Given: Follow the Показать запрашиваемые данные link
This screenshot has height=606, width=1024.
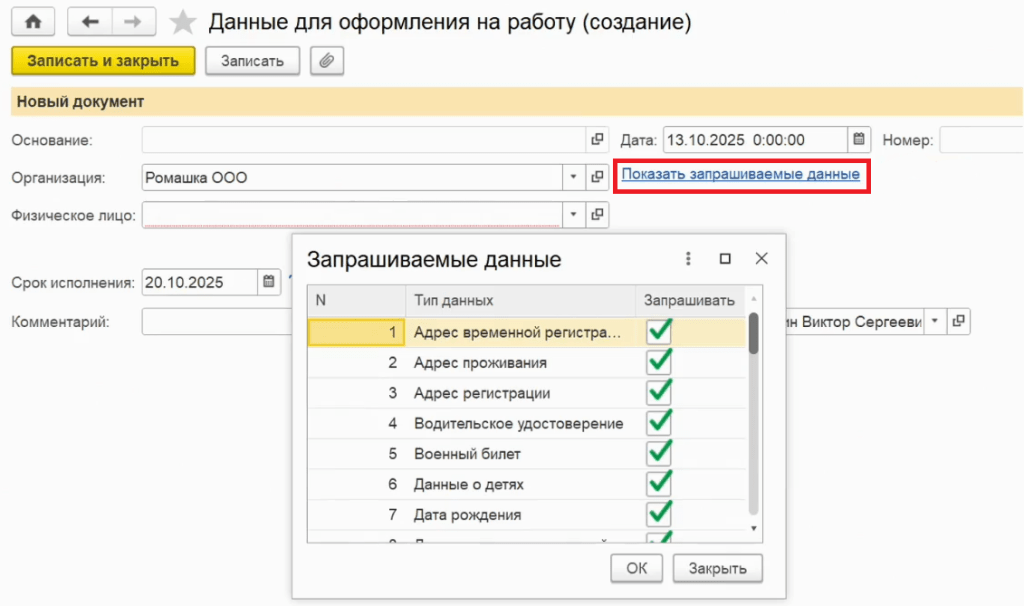Looking at the screenshot, I should pos(740,174).
